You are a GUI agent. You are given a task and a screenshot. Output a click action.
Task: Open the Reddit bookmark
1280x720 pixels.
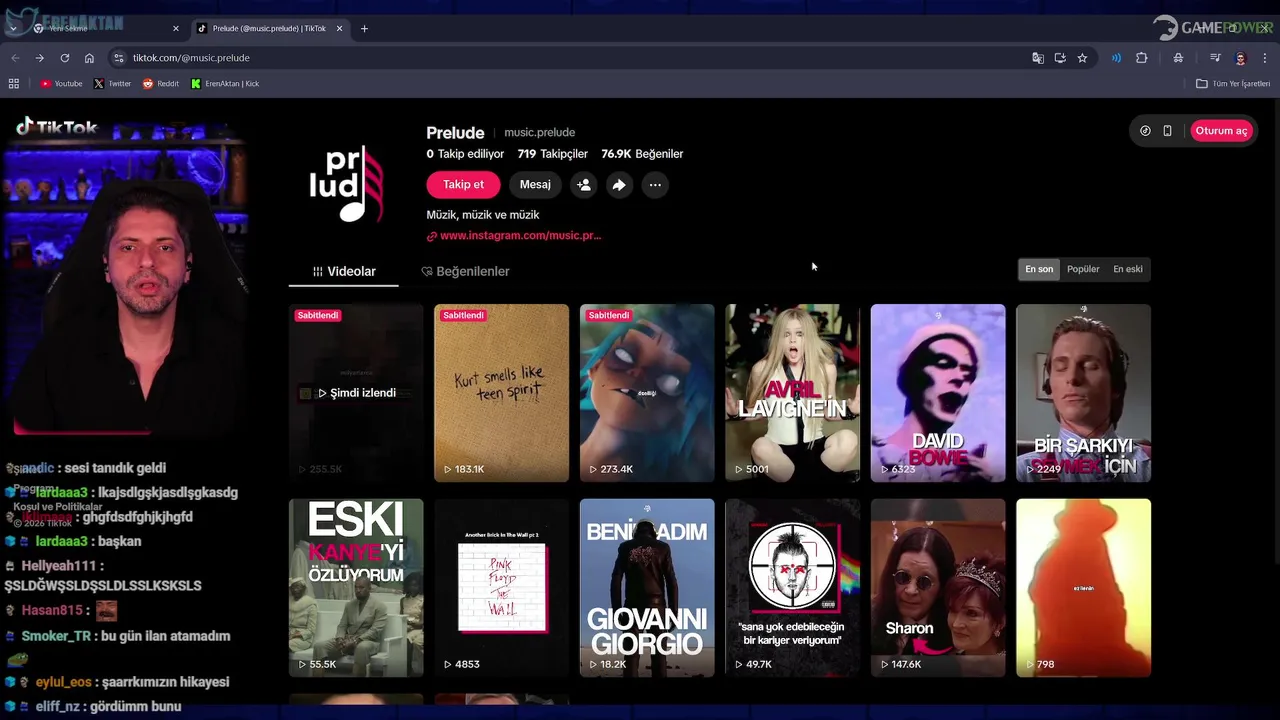click(x=161, y=84)
